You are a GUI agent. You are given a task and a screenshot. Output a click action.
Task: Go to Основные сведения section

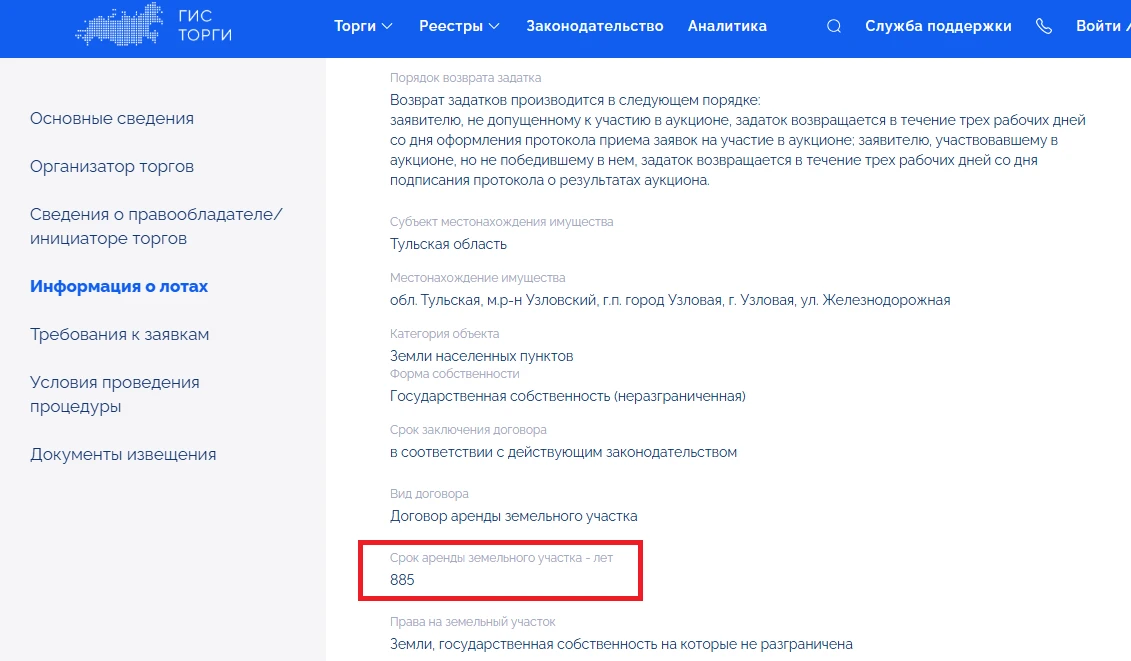[112, 118]
